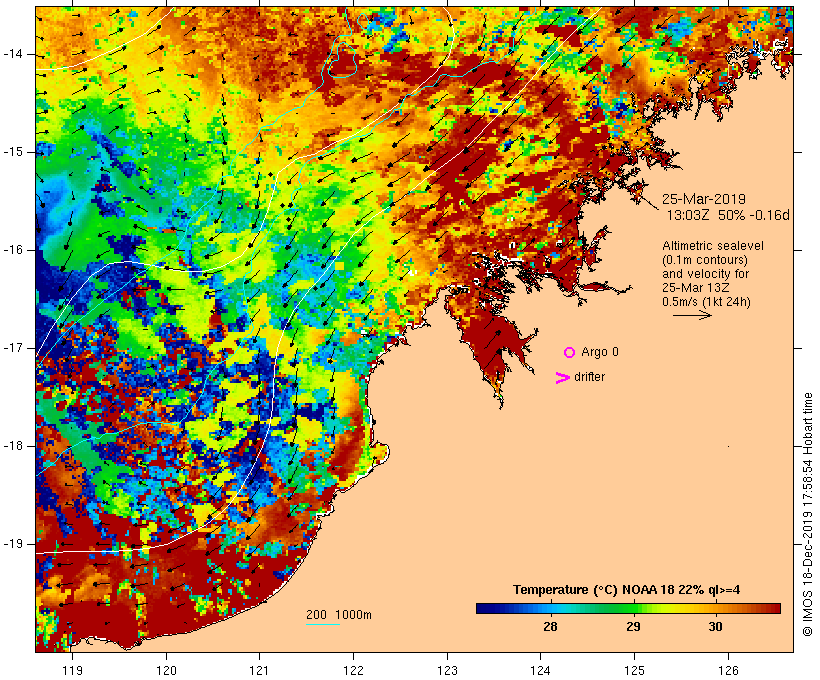Click the -17 latitude axis label

click(13, 348)
